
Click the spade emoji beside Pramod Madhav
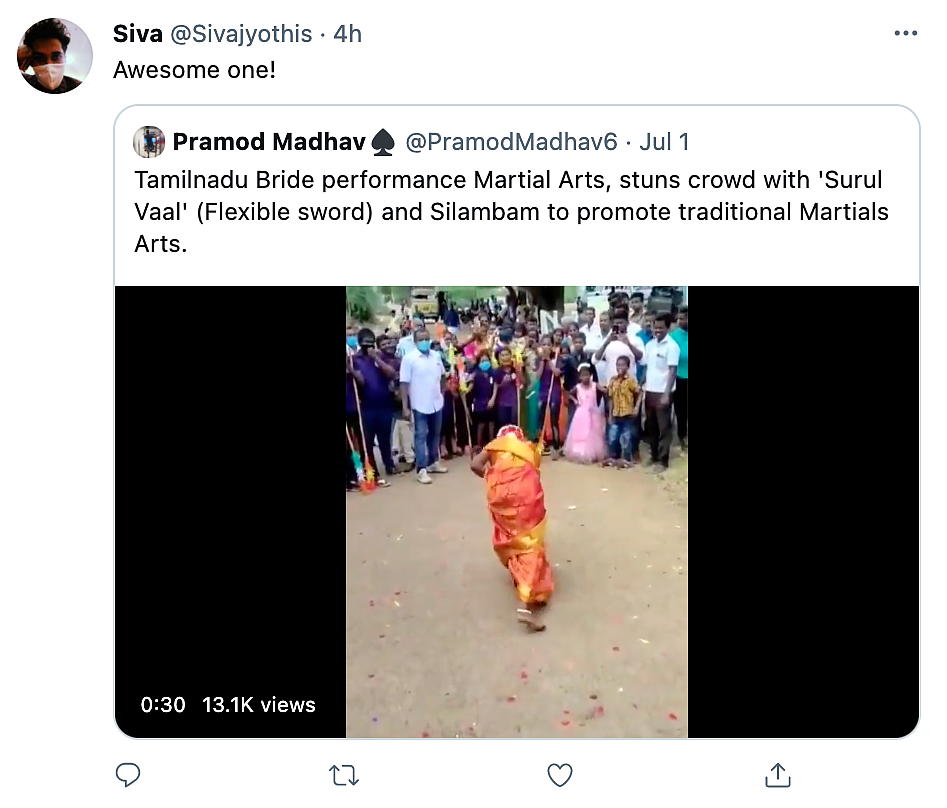coord(382,143)
